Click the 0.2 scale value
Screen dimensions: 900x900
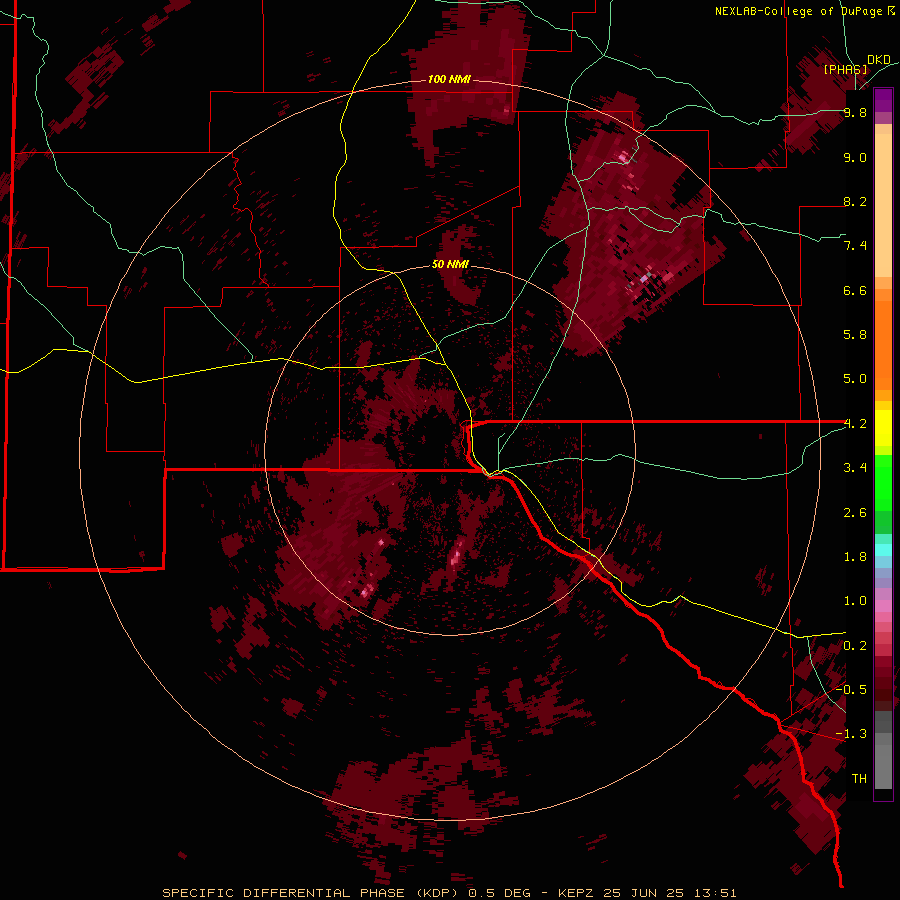click(855, 646)
